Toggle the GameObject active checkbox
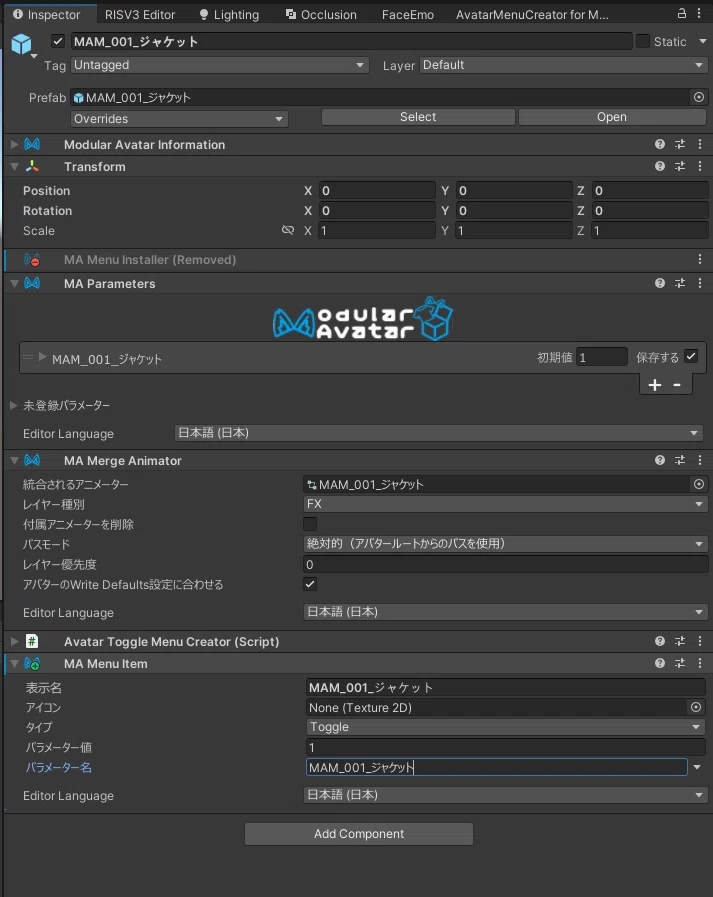Viewport: 713px width, 897px height. click(x=57, y=41)
